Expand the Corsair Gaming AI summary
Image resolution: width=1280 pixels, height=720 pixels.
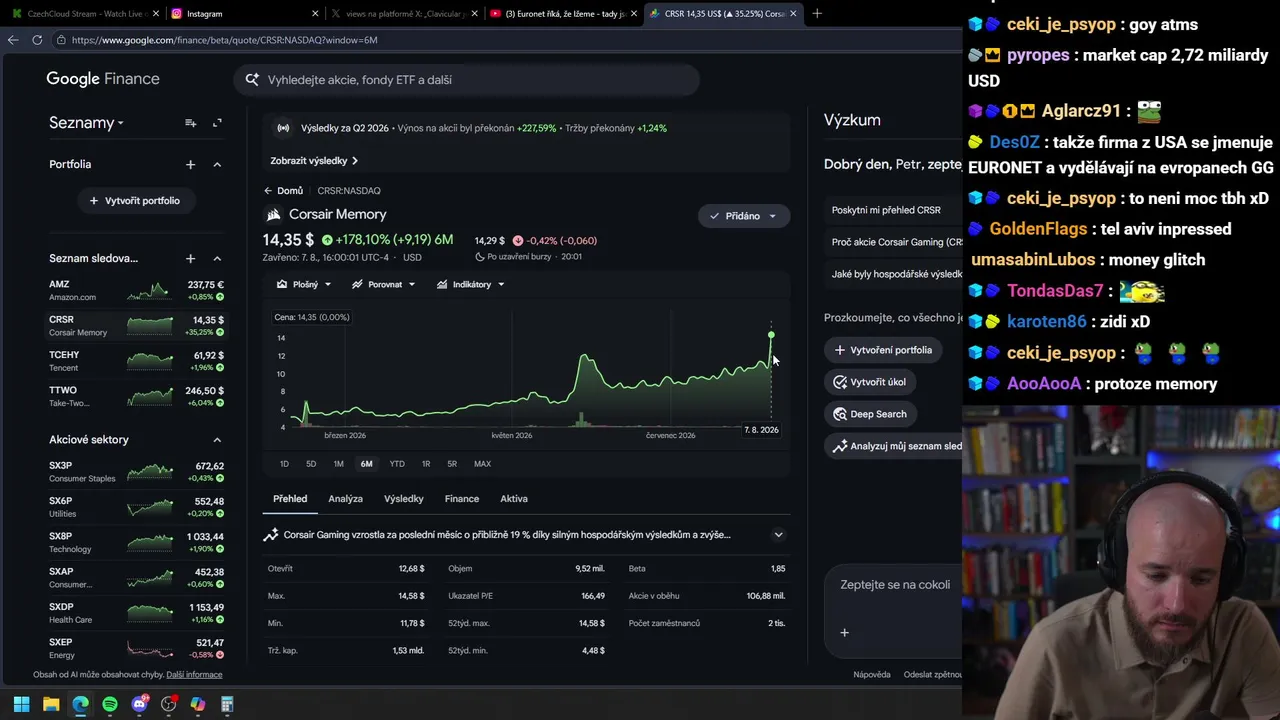778,535
